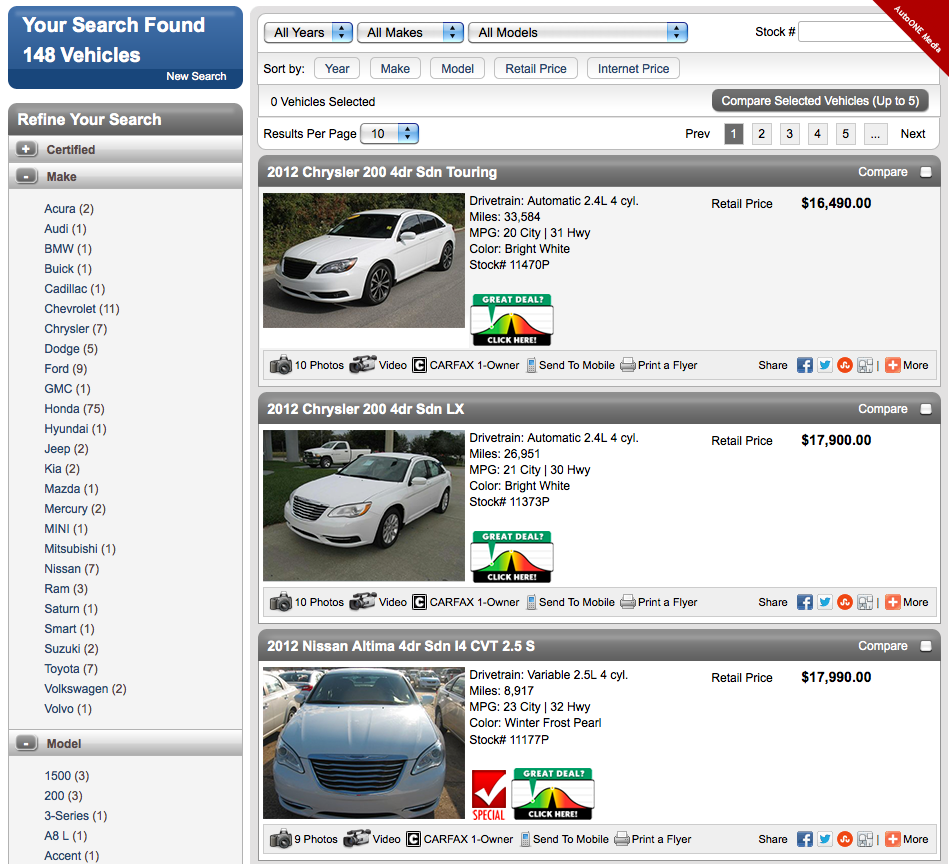Open the Nissan Altima photo thumbnail
Image resolution: width=949 pixels, height=864 pixels.
click(x=364, y=744)
